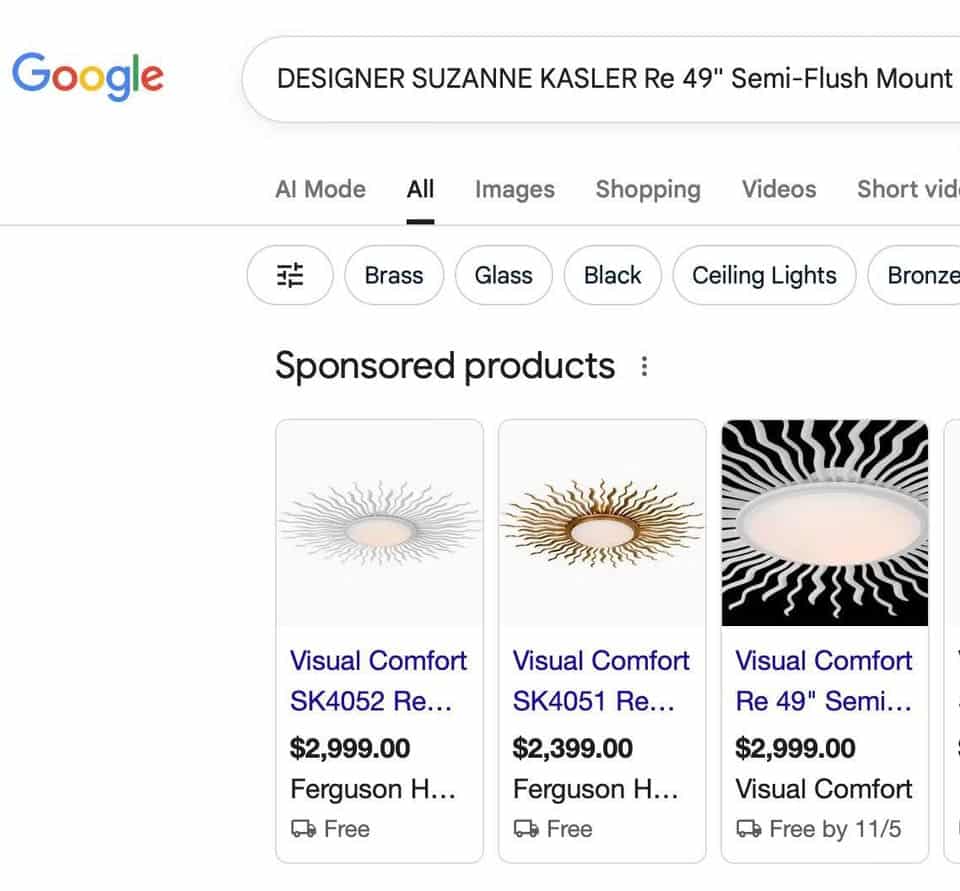This screenshot has width=960, height=891.
Task: Click delivery truck icon on SK4051 card
Action: 525,829
